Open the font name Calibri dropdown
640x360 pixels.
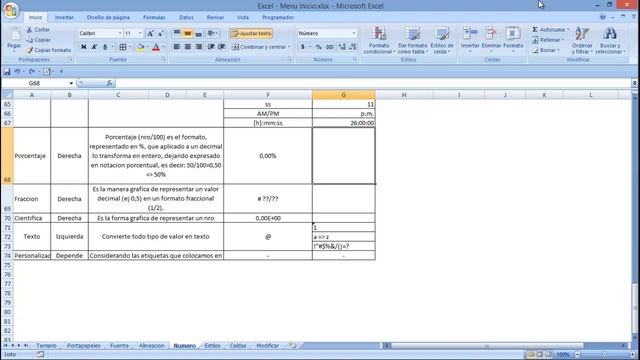coord(120,33)
